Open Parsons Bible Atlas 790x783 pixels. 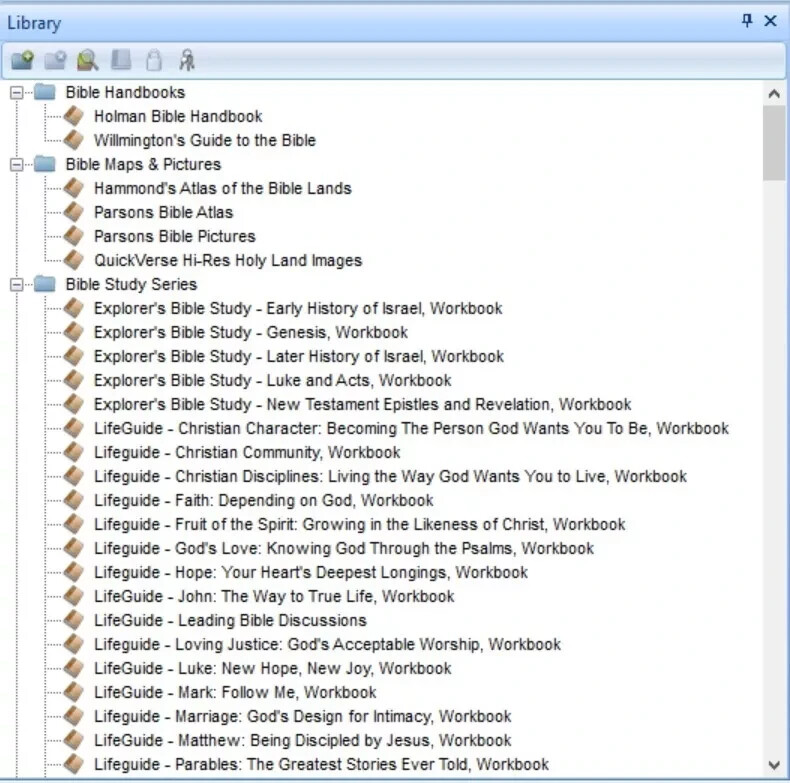point(163,213)
